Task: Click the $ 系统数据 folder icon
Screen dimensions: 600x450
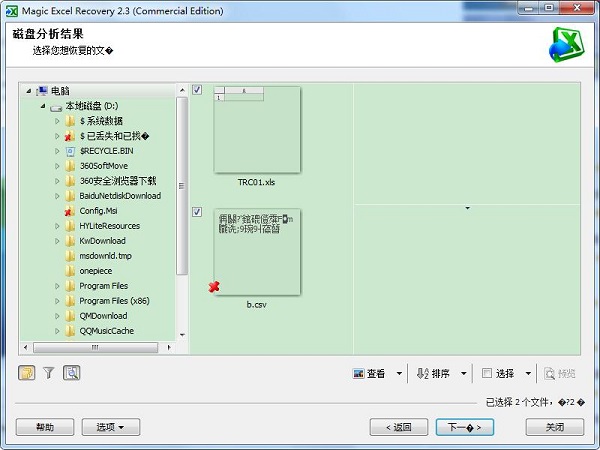Action: [70, 121]
